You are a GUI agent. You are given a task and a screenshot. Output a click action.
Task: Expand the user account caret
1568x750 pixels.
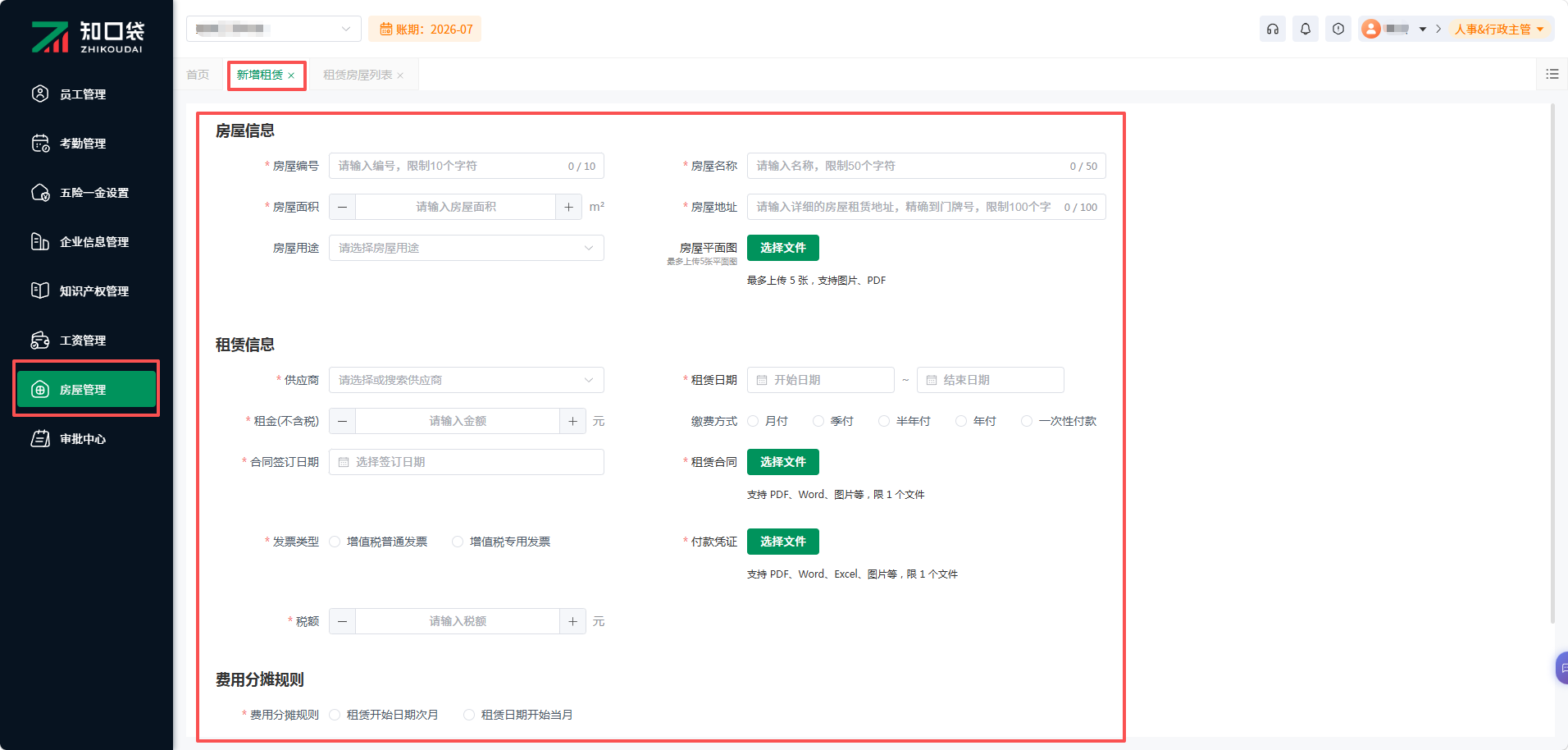pyautogui.click(x=1423, y=30)
